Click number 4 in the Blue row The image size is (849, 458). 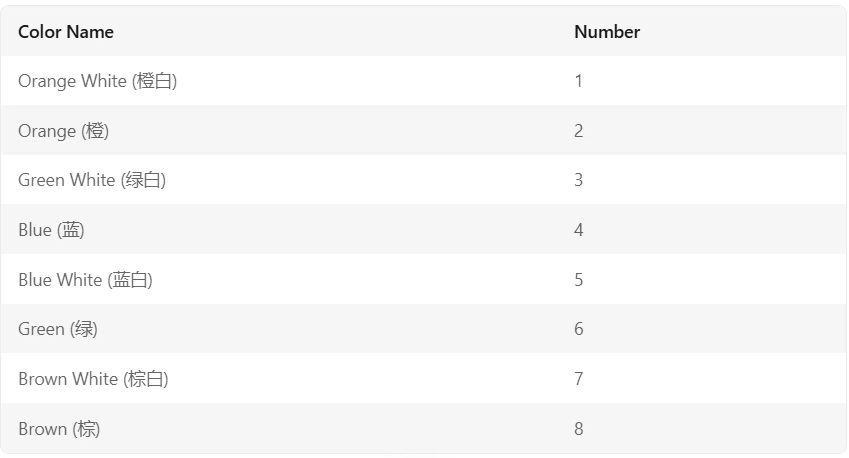tap(578, 230)
